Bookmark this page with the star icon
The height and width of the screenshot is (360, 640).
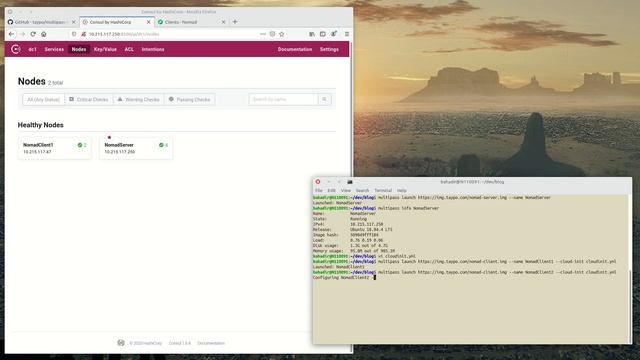[x=282, y=34]
